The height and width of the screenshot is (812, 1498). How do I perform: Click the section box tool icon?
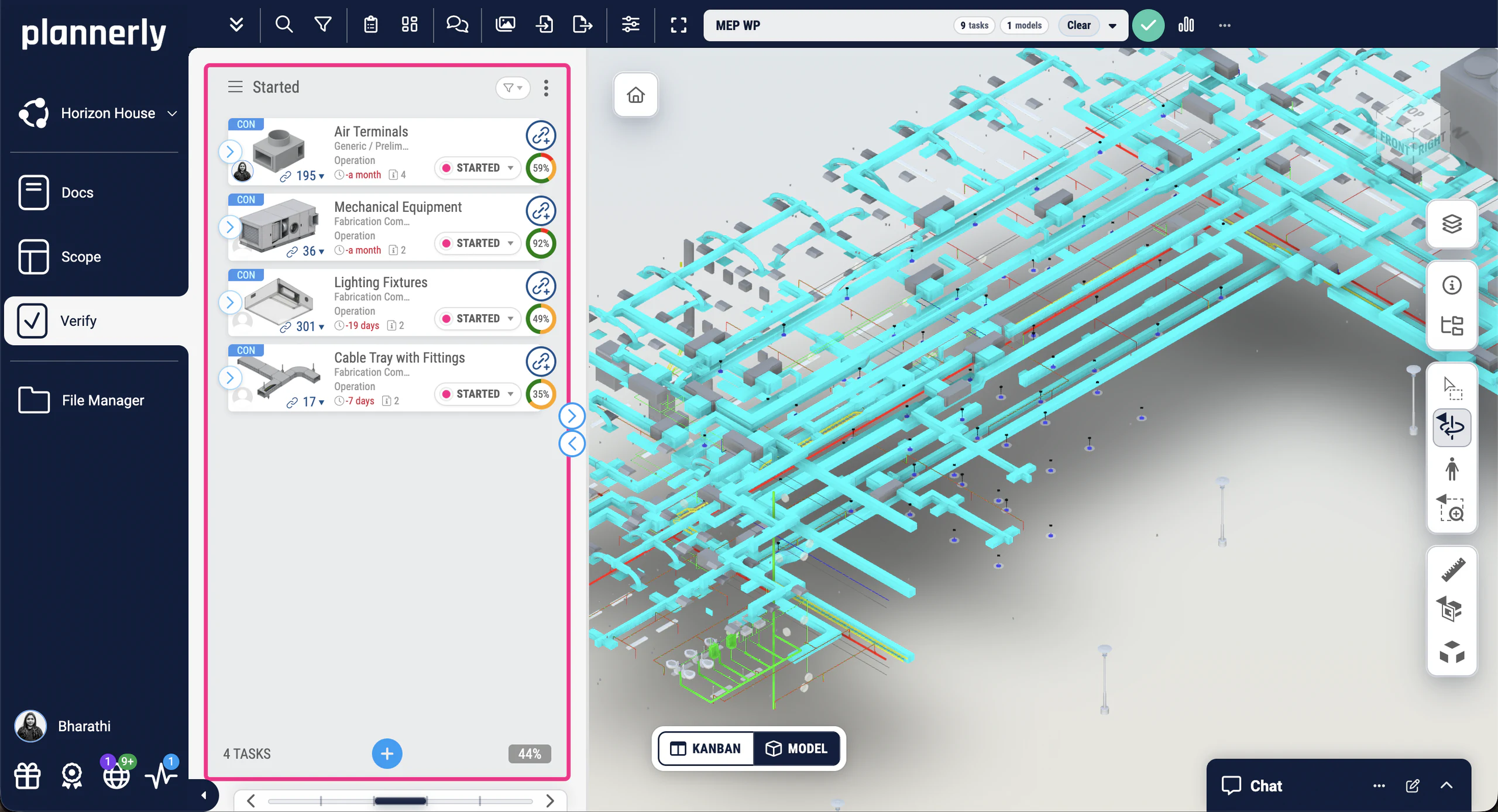tap(1452, 610)
